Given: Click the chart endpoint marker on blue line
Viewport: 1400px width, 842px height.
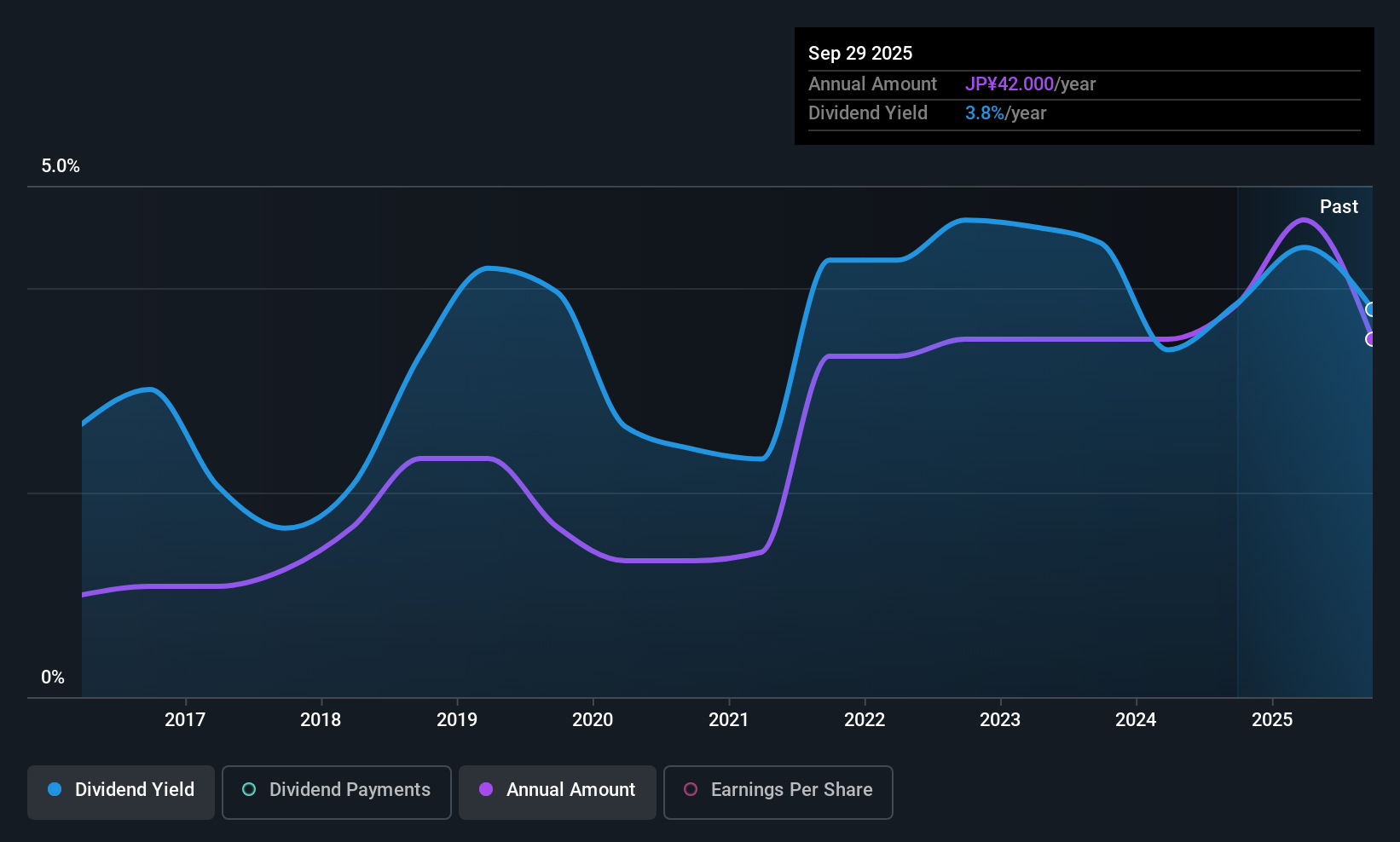Looking at the screenshot, I should pos(1368,309).
